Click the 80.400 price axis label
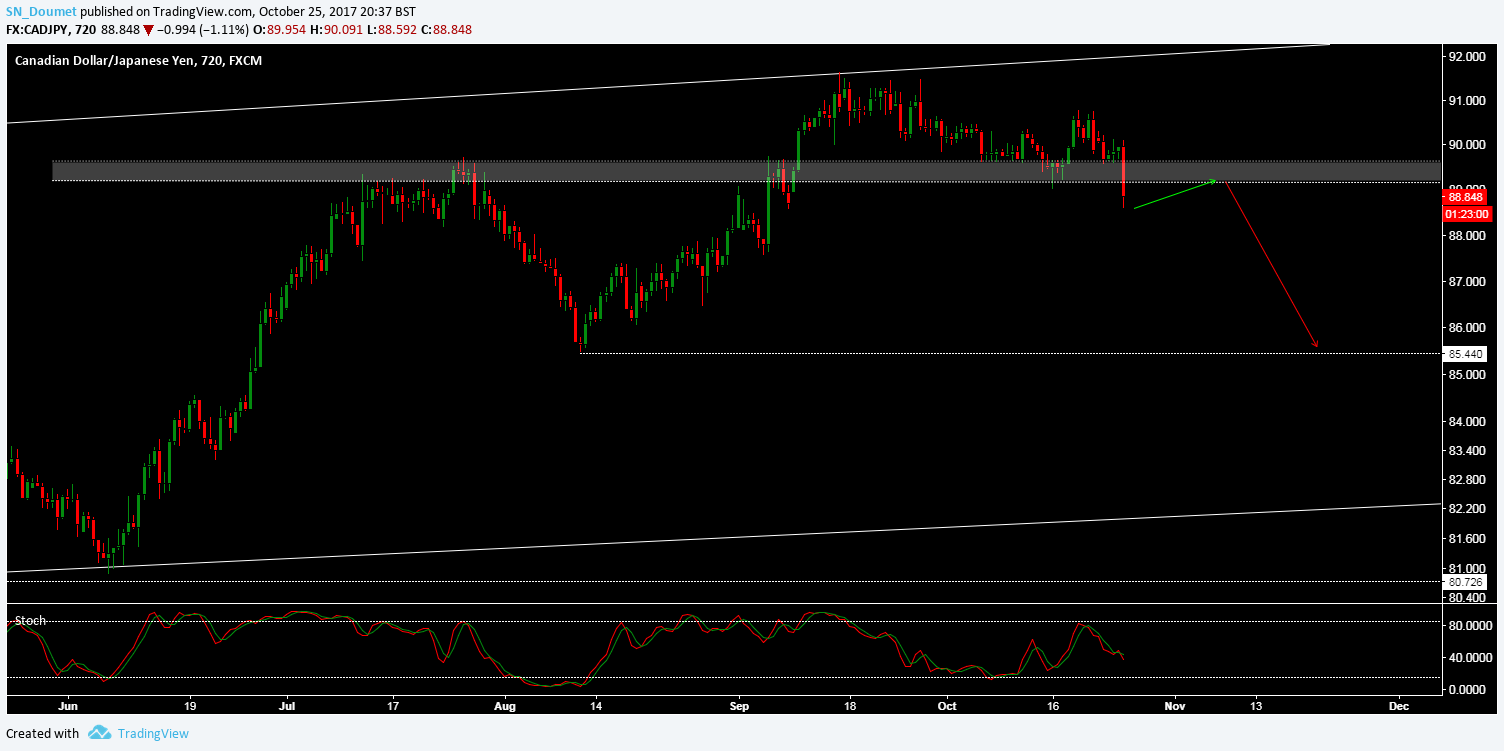This screenshot has height=751, width=1504. coord(1466,598)
